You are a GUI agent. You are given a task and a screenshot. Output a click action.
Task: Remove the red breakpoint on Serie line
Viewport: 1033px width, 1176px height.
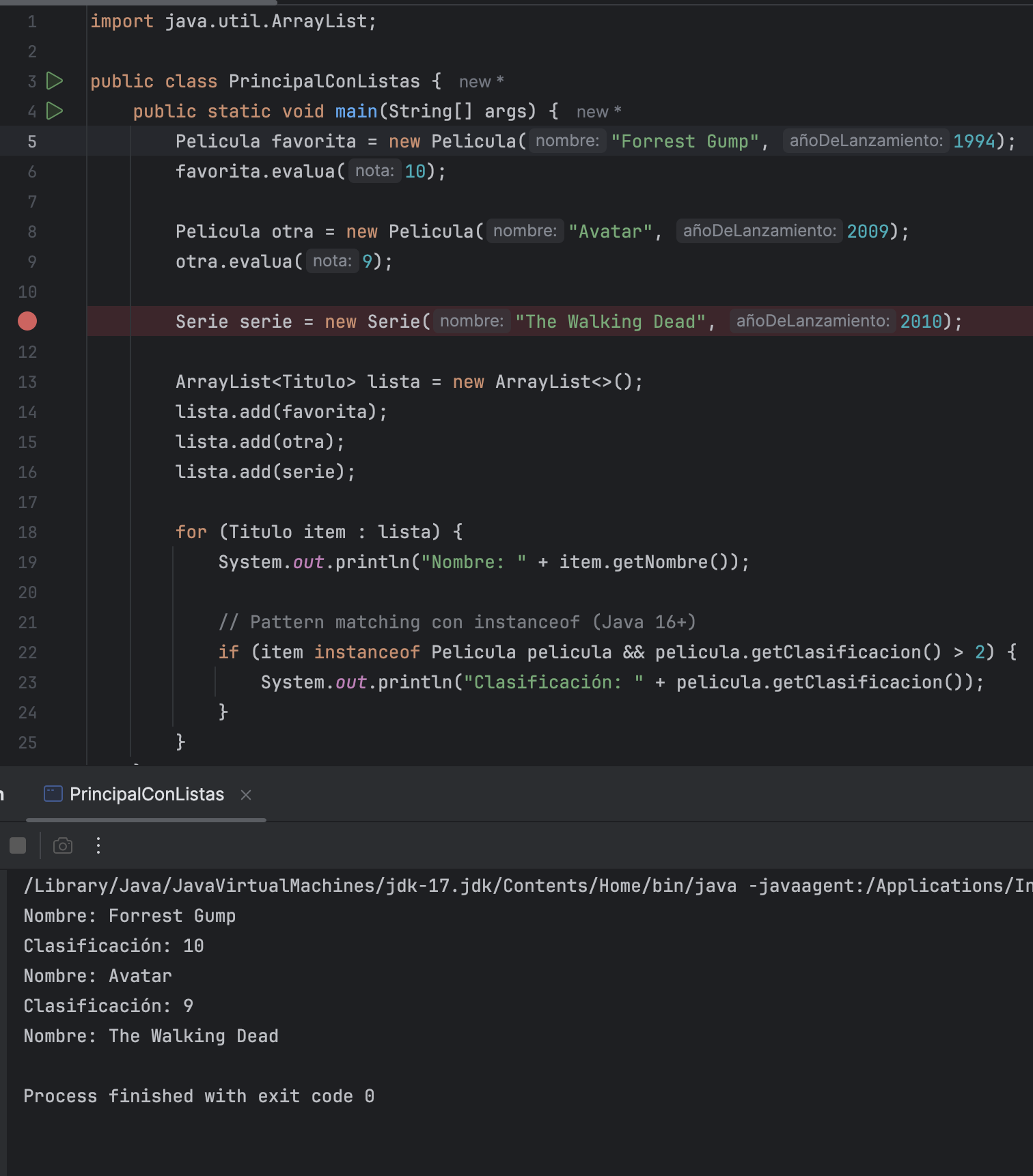tap(27, 321)
